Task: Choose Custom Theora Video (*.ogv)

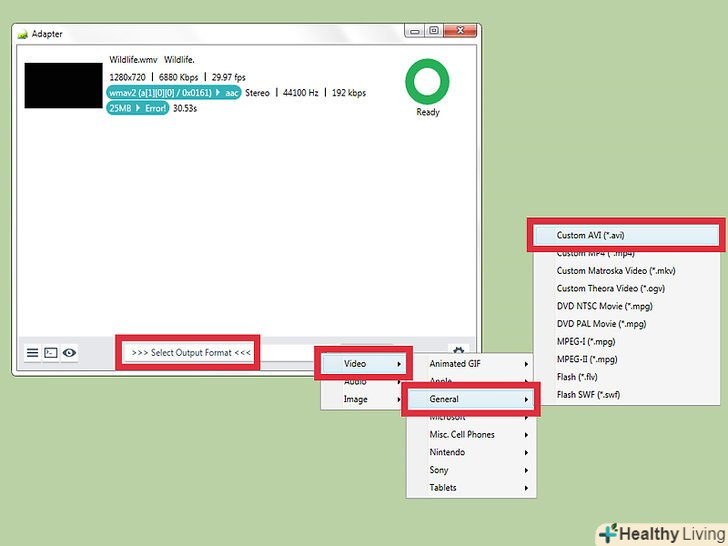Action: coord(626,288)
